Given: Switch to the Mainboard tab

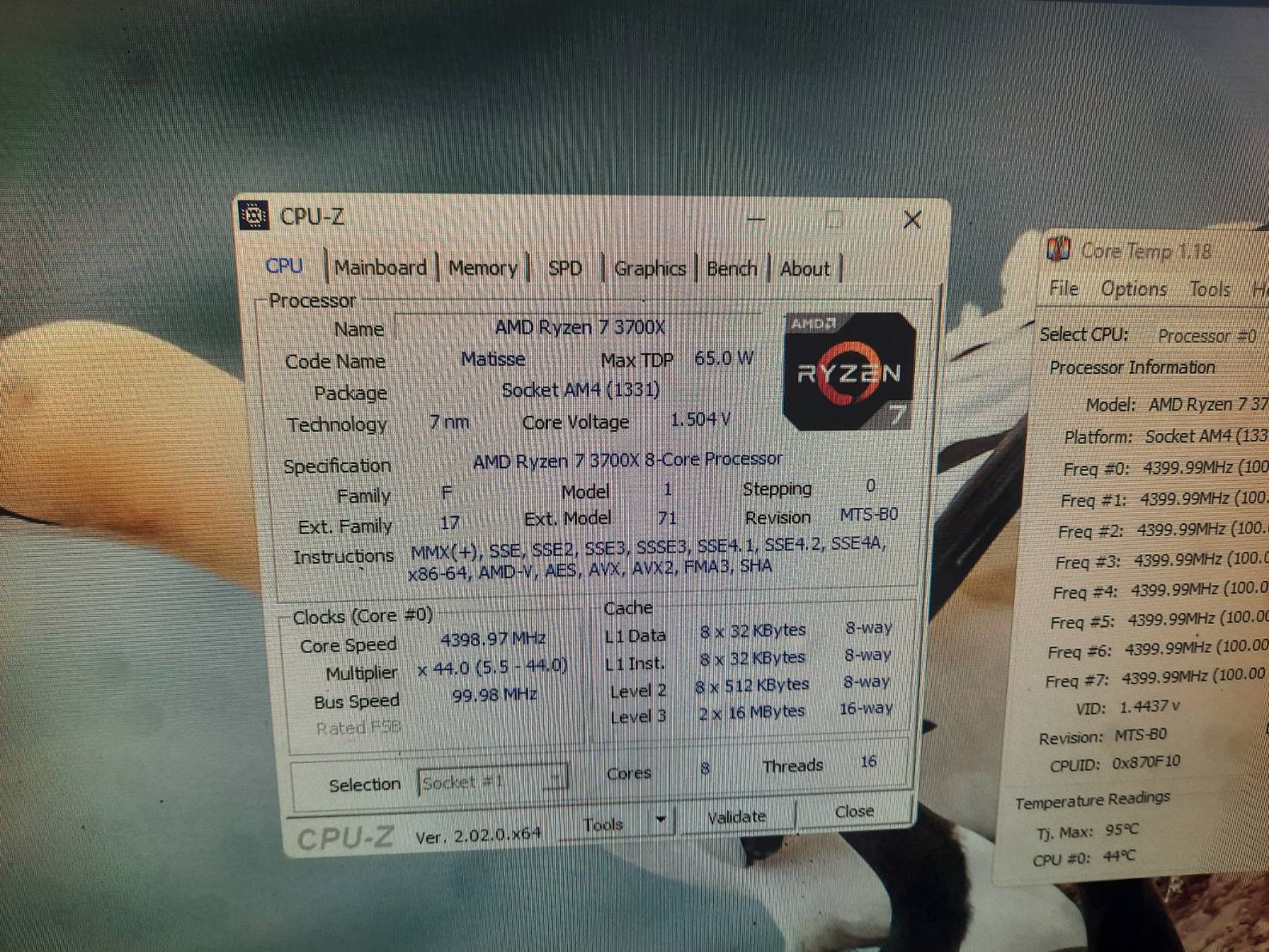Looking at the screenshot, I should click(380, 268).
